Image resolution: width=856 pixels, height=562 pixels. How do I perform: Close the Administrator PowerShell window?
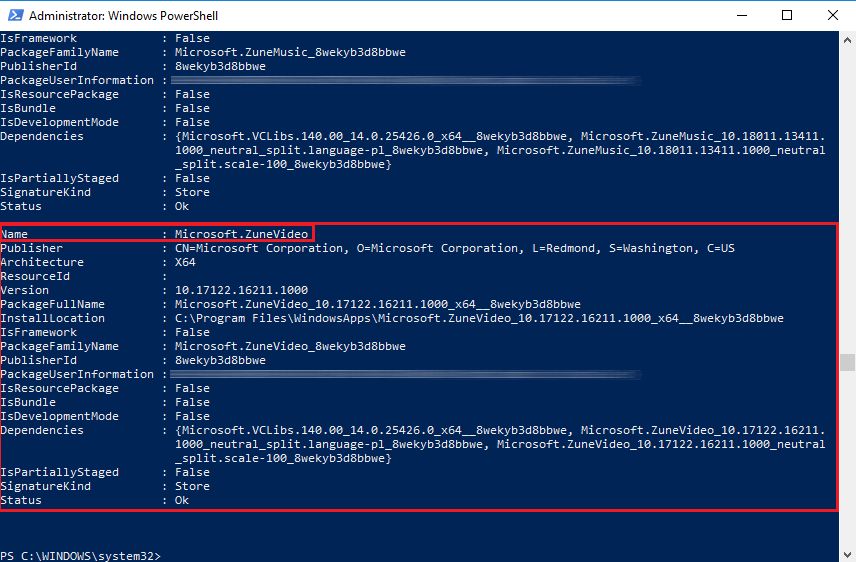pyautogui.click(x=833, y=15)
